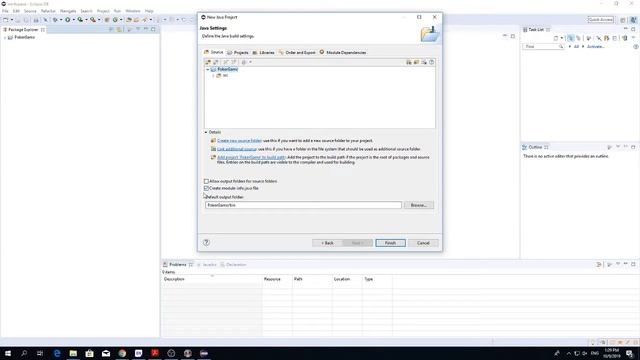Select the Source tab
The image size is (640, 360).
tap(214, 52)
